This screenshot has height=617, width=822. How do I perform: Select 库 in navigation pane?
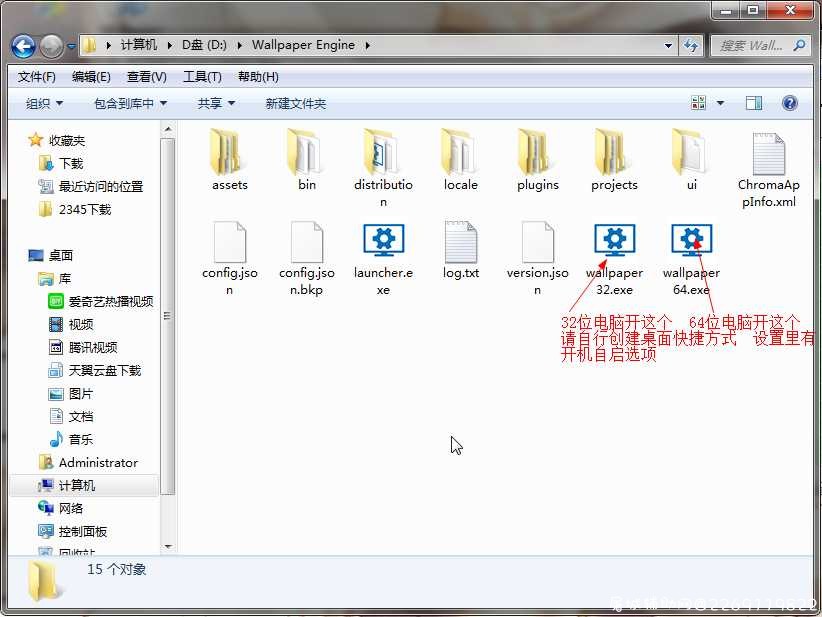tap(55, 278)
